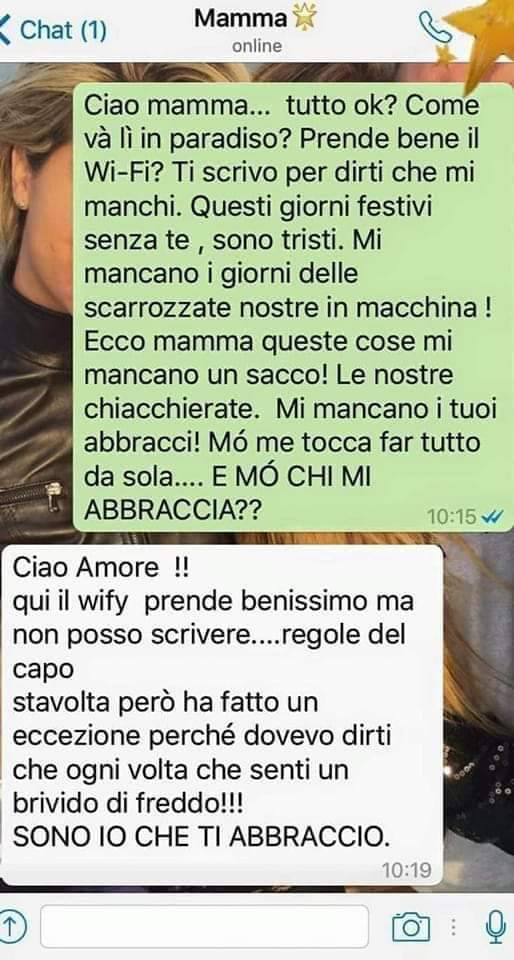Click the online status text
This screenshot has width=514, height=960.
[257, 46]
